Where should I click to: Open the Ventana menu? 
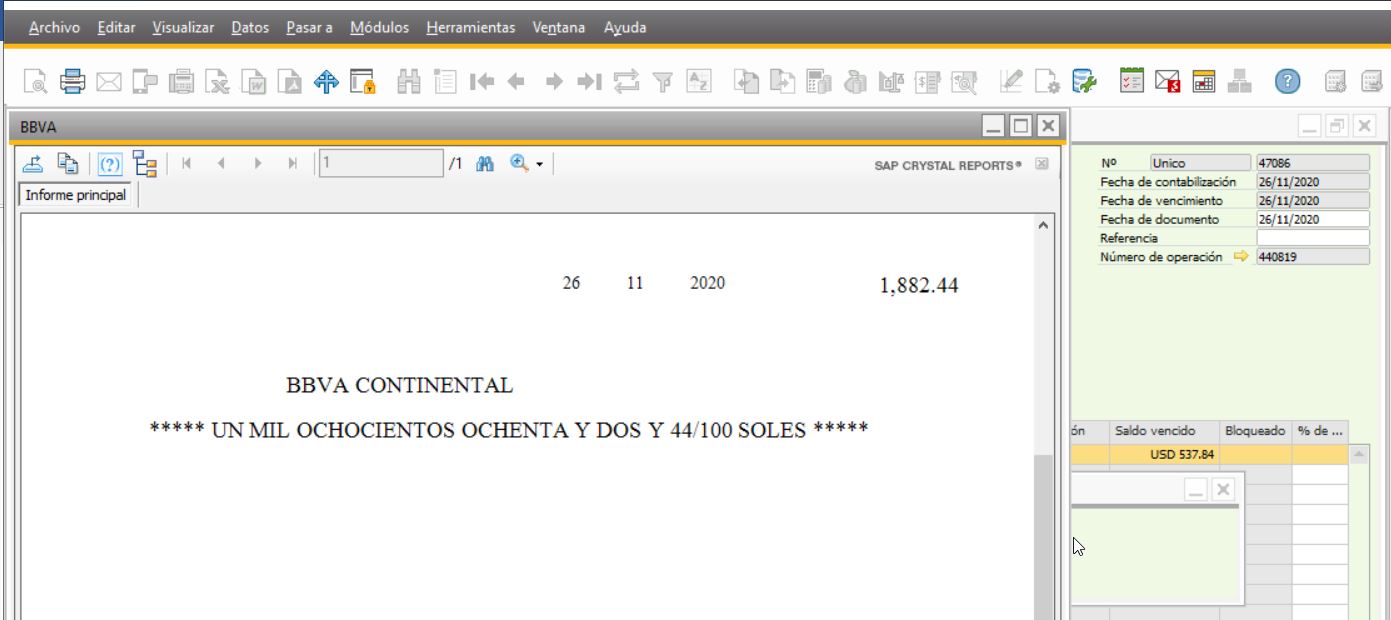tap(560, 28)
